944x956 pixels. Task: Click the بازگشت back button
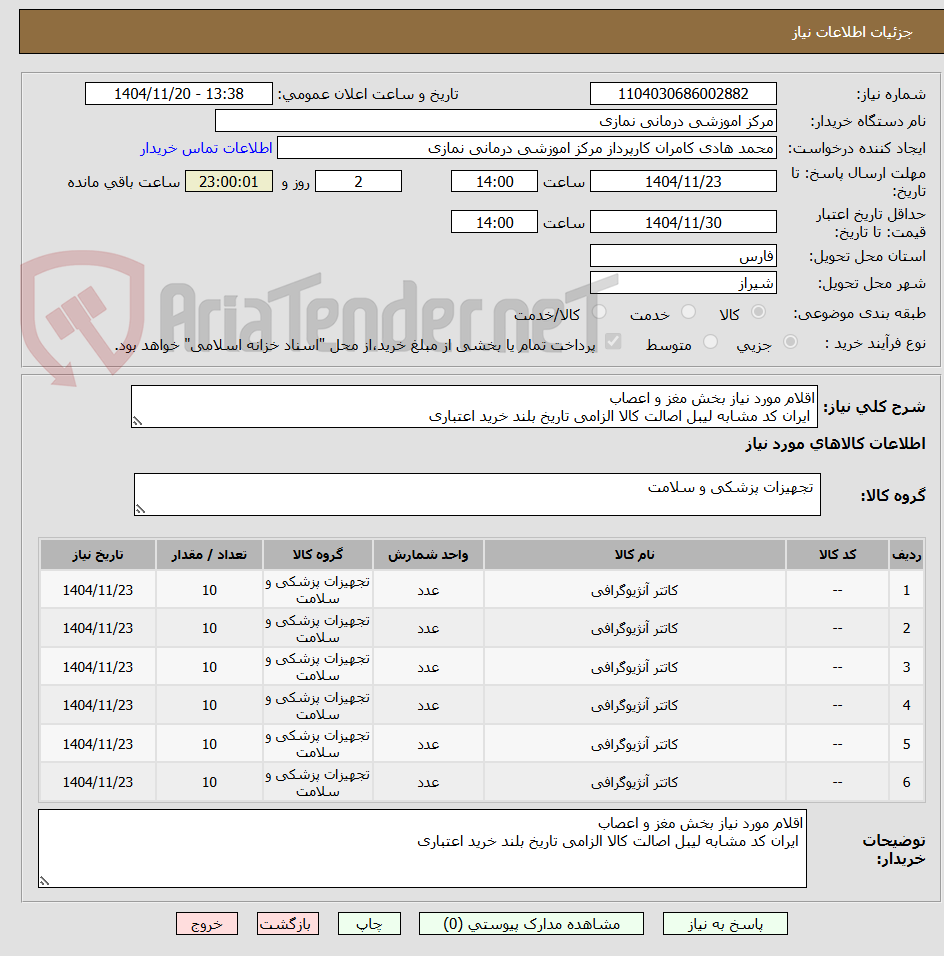click(287, 924)
